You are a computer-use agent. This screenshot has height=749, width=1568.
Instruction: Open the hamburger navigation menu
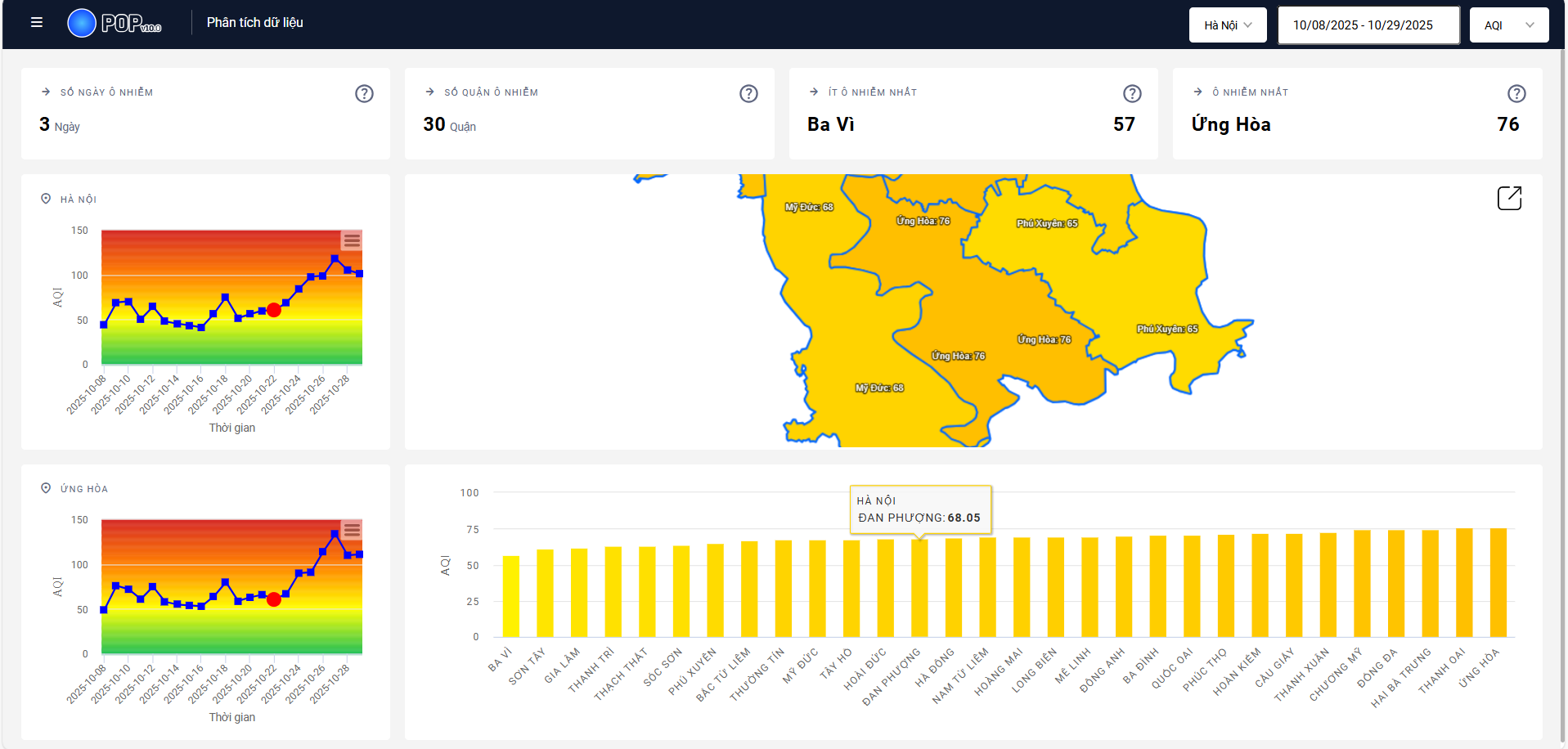coord(37,23)
